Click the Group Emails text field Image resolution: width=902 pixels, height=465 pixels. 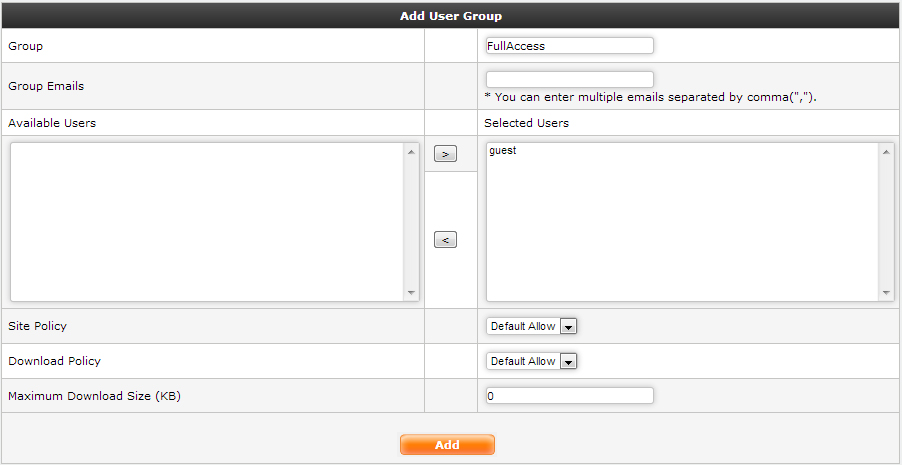click(569, 79)
